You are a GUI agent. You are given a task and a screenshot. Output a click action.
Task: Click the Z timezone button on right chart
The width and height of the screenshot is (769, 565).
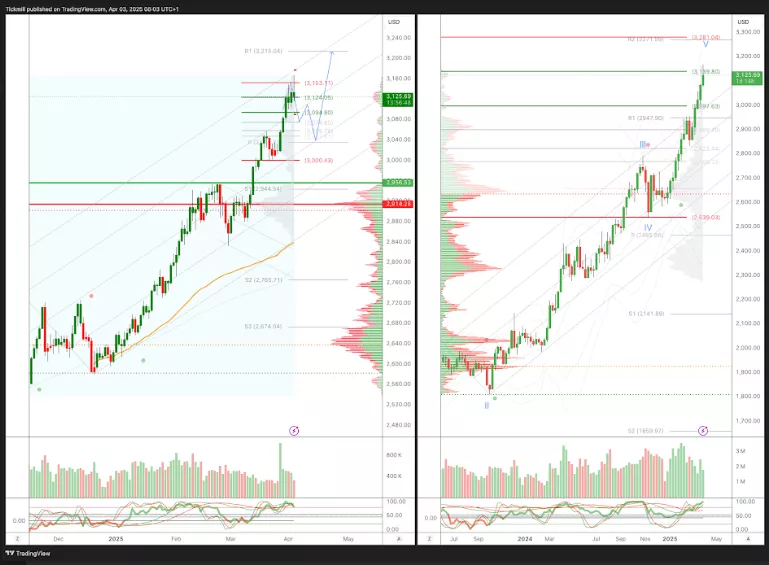coord(430,539)
